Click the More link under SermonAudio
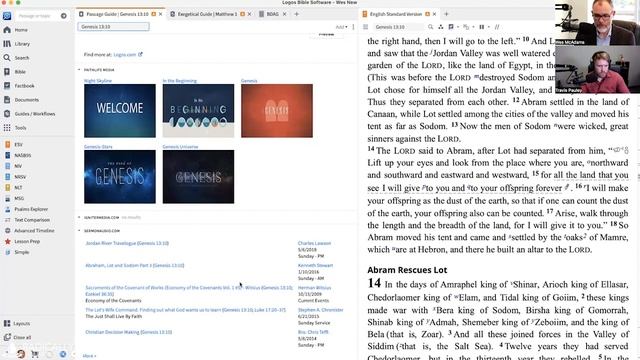This screenshot has height=360, width=640. [89, 356]
